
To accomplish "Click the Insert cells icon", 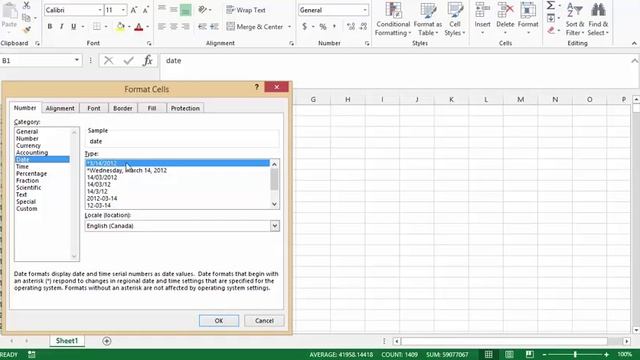I will pyautogui.click(x=482, y=10).
